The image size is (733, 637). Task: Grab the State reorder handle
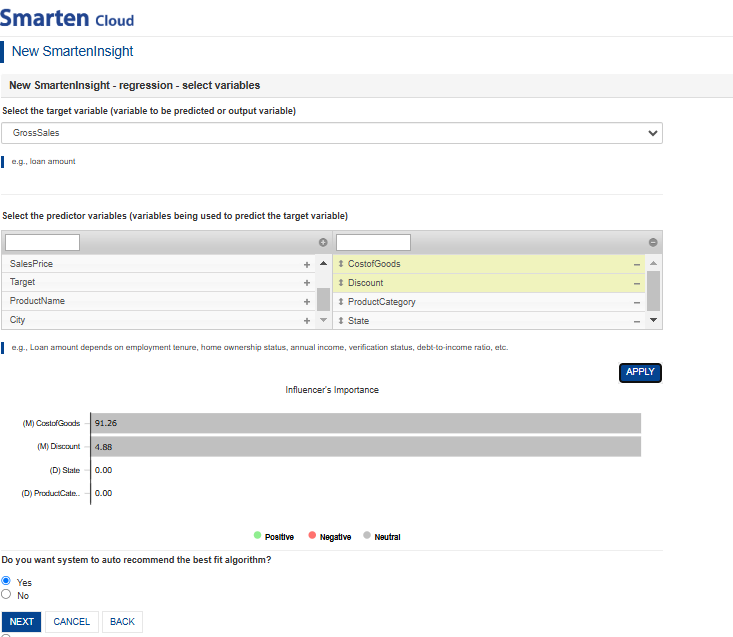[341, 321]
